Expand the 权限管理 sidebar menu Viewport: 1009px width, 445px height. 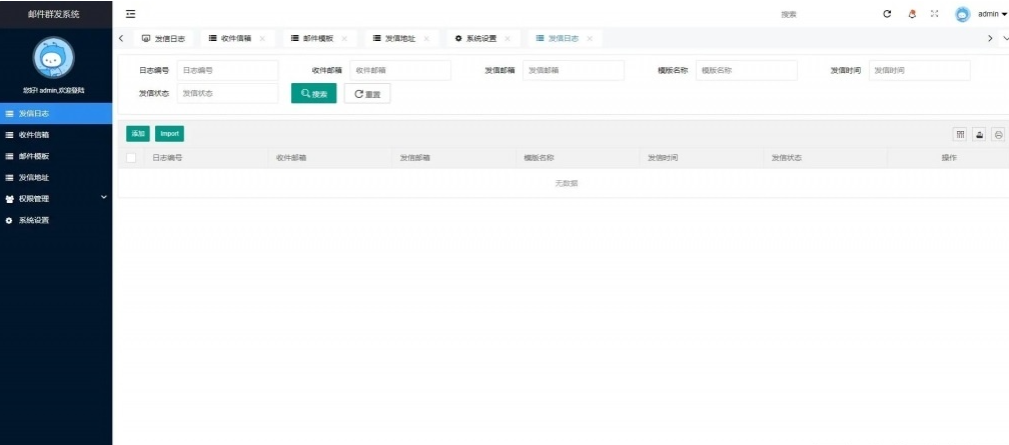pos(55,199)
